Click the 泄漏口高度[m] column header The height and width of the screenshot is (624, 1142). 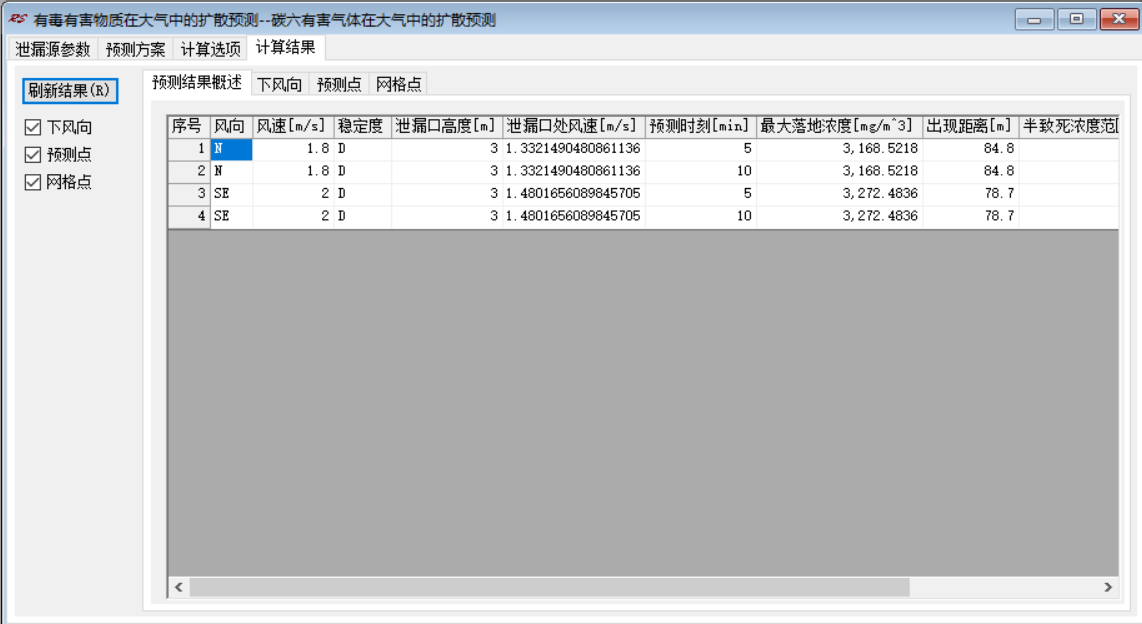446,126
